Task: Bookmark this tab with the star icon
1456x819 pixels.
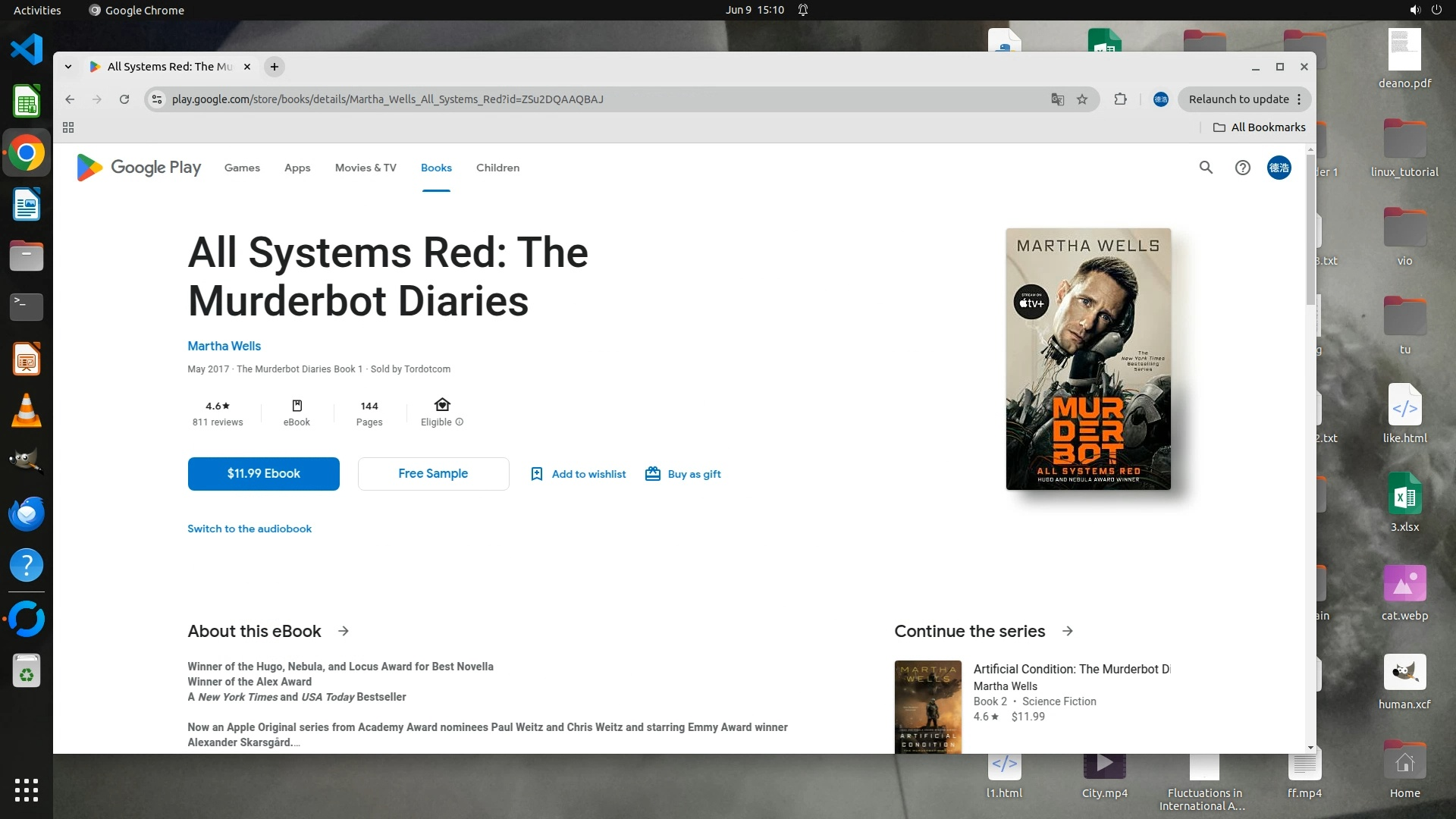Action: (x=1082, y=99)
